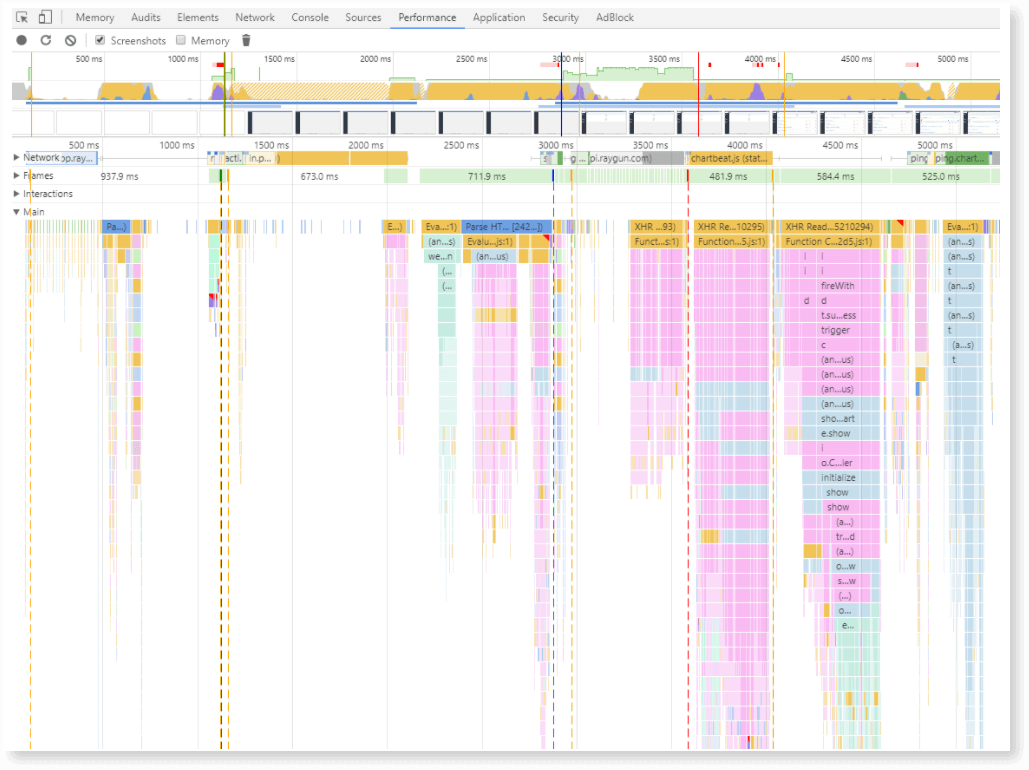Select the initialize function block

pyautogui.click(x=838, y=478)
